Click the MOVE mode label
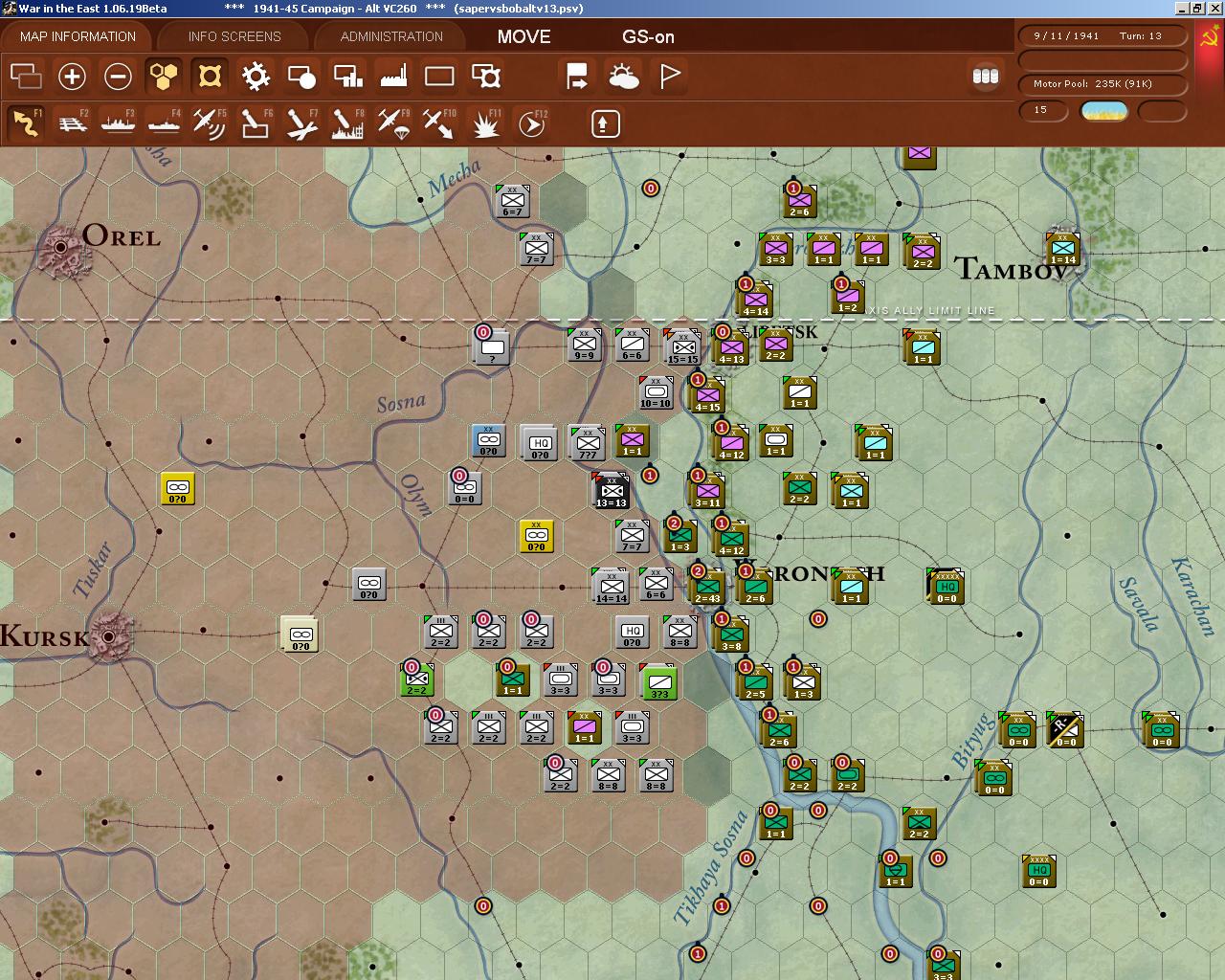The width and height of the screenshot is (1225, 980). tap(523, 36)
